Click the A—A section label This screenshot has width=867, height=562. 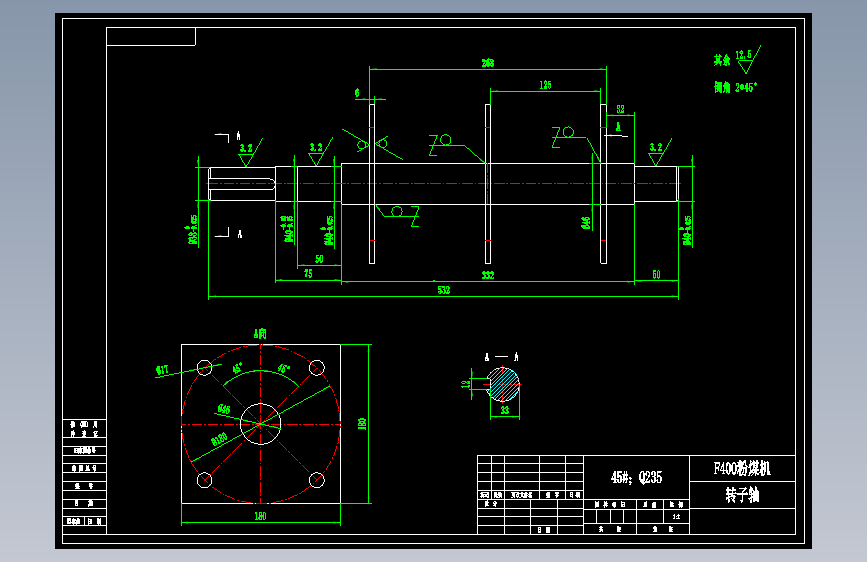502,357
